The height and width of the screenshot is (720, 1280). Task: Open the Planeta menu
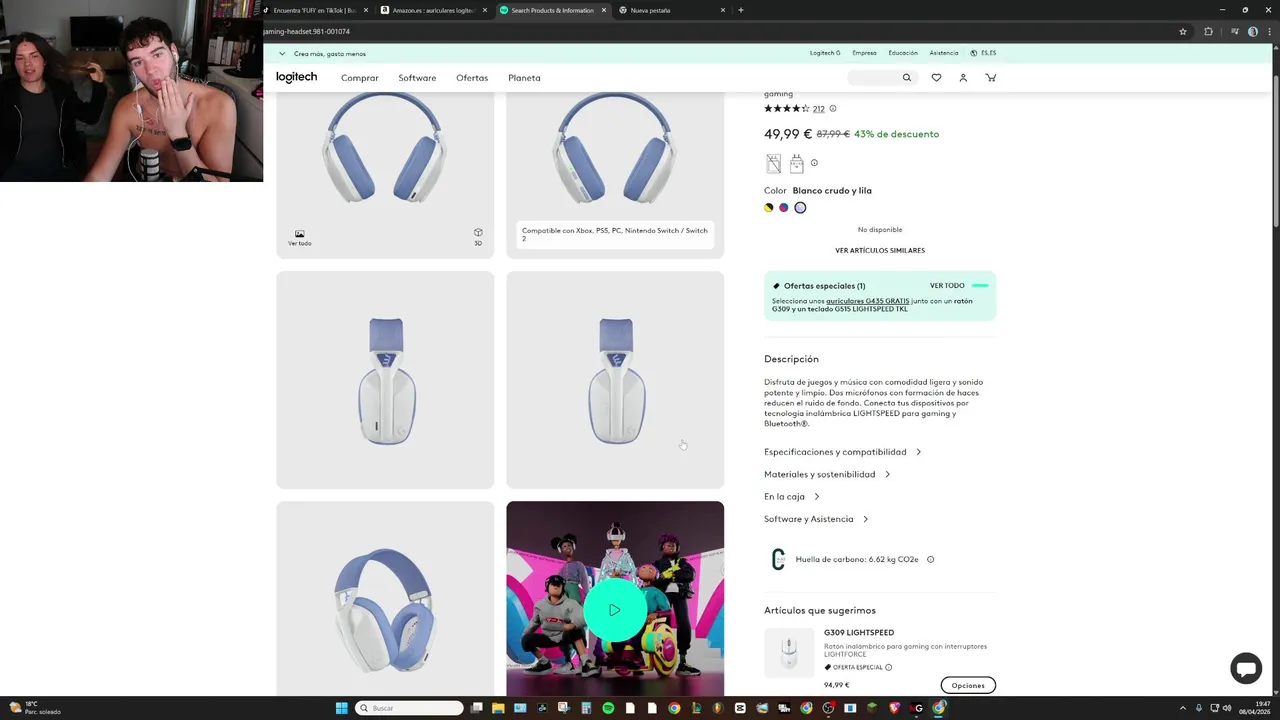[x=524, y=78]
